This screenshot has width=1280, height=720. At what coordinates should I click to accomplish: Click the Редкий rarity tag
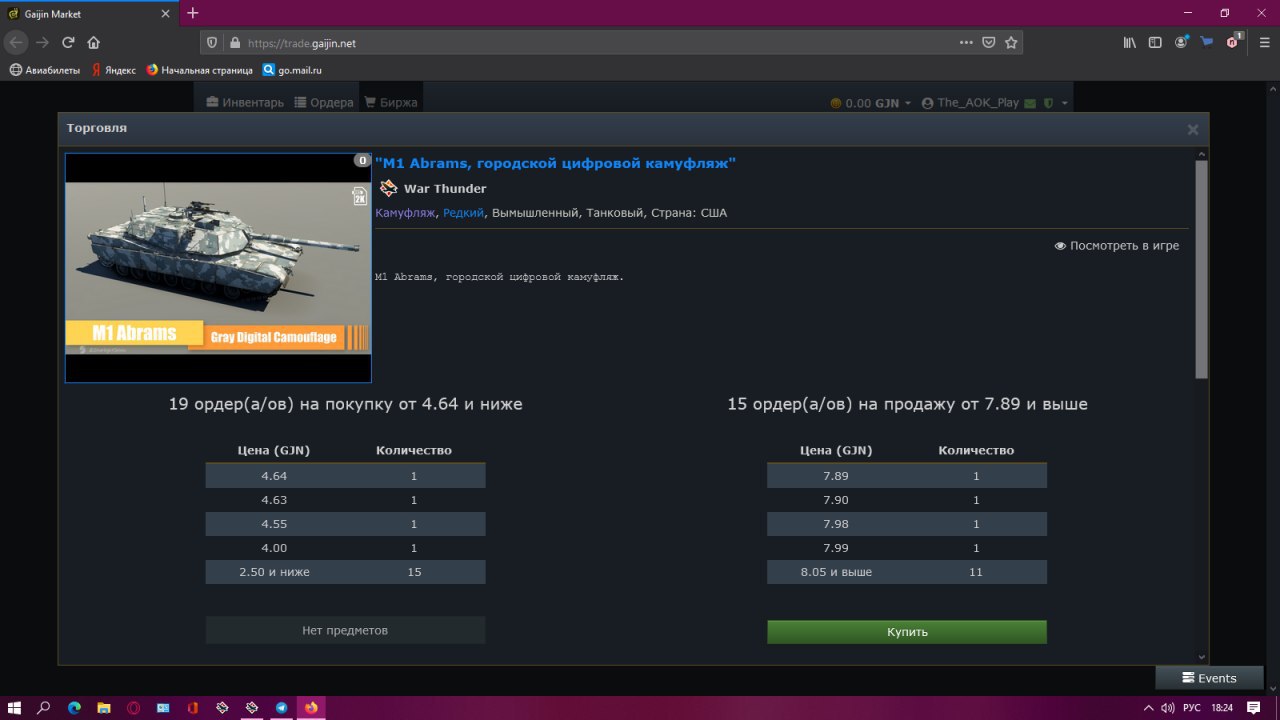pos(464,213)
